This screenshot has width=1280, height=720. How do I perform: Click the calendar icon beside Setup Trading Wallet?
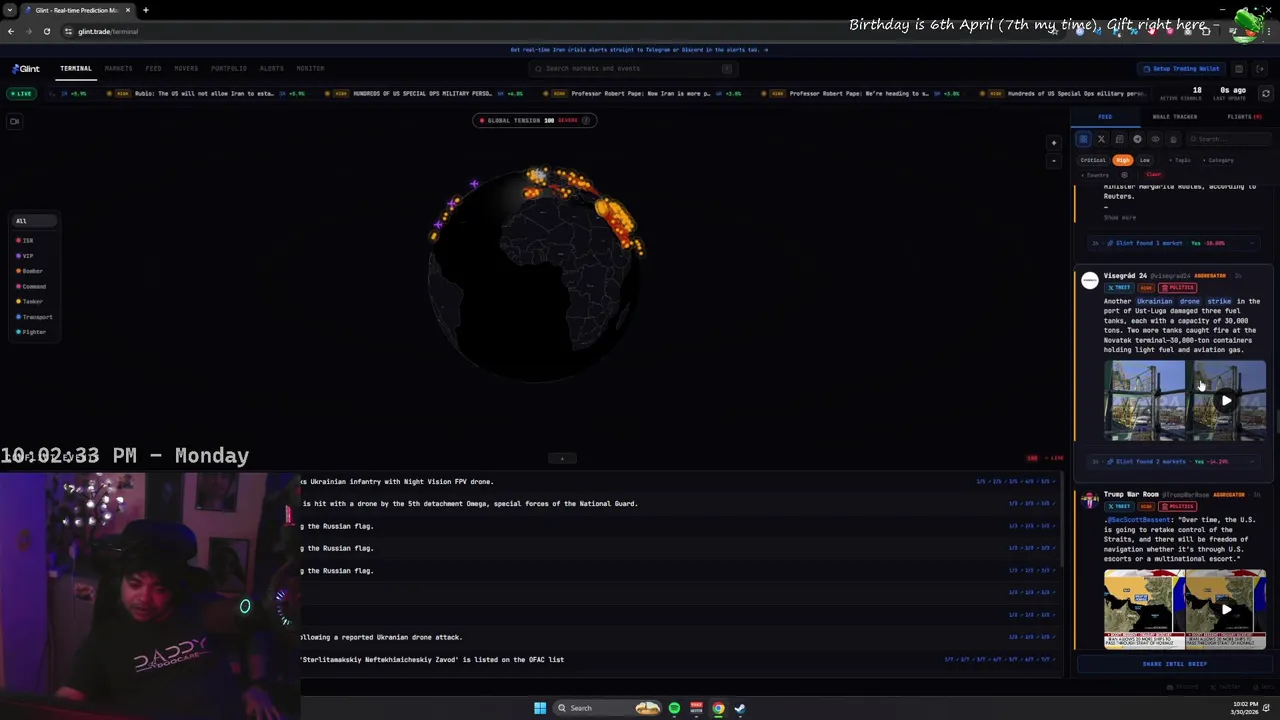(1238, 69)
